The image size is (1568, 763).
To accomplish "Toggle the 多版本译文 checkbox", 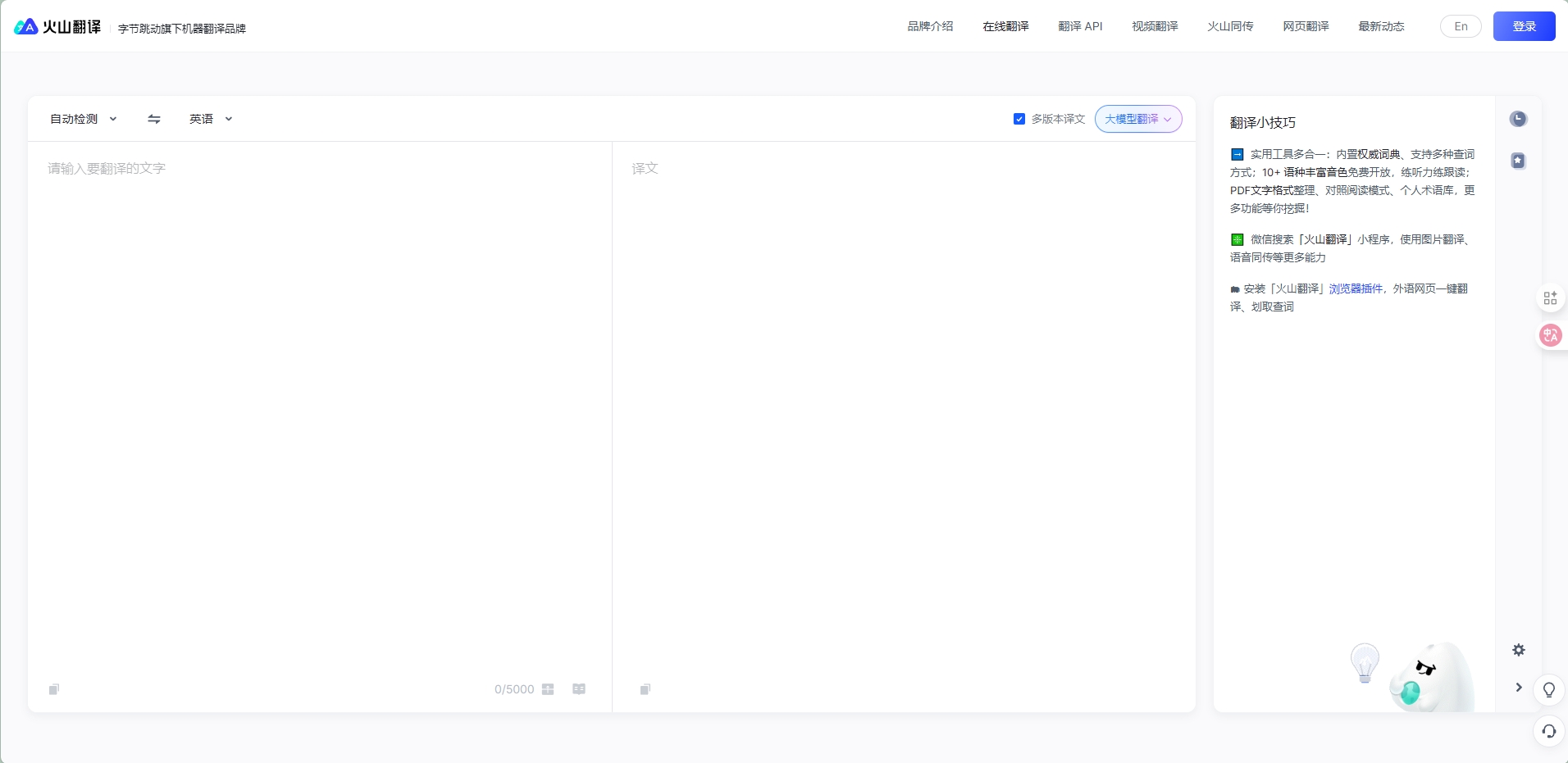I will pos(1019,119).
